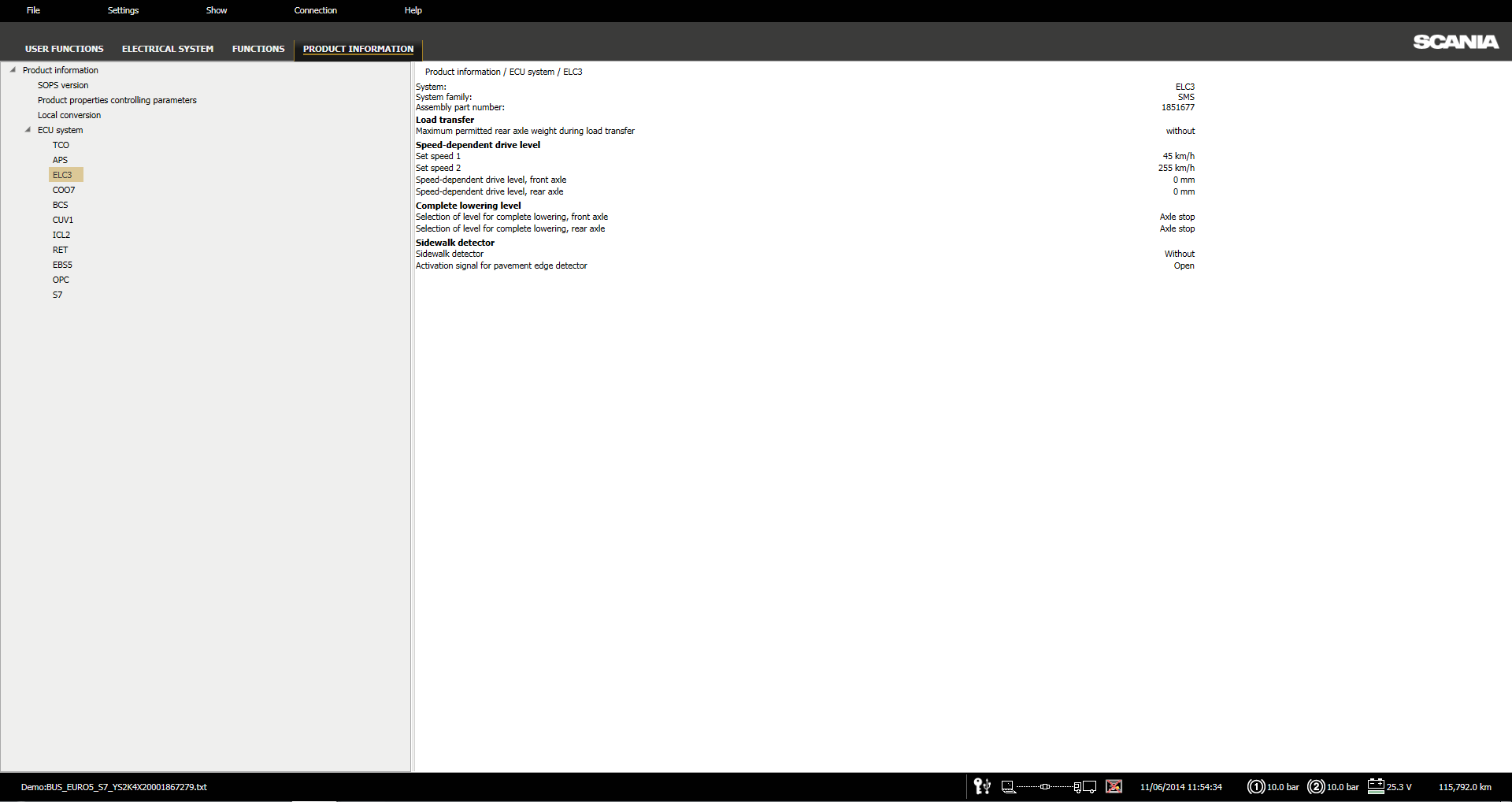Open the File menu
This screenshot has width=1512, height=802.
pos(33,10)
